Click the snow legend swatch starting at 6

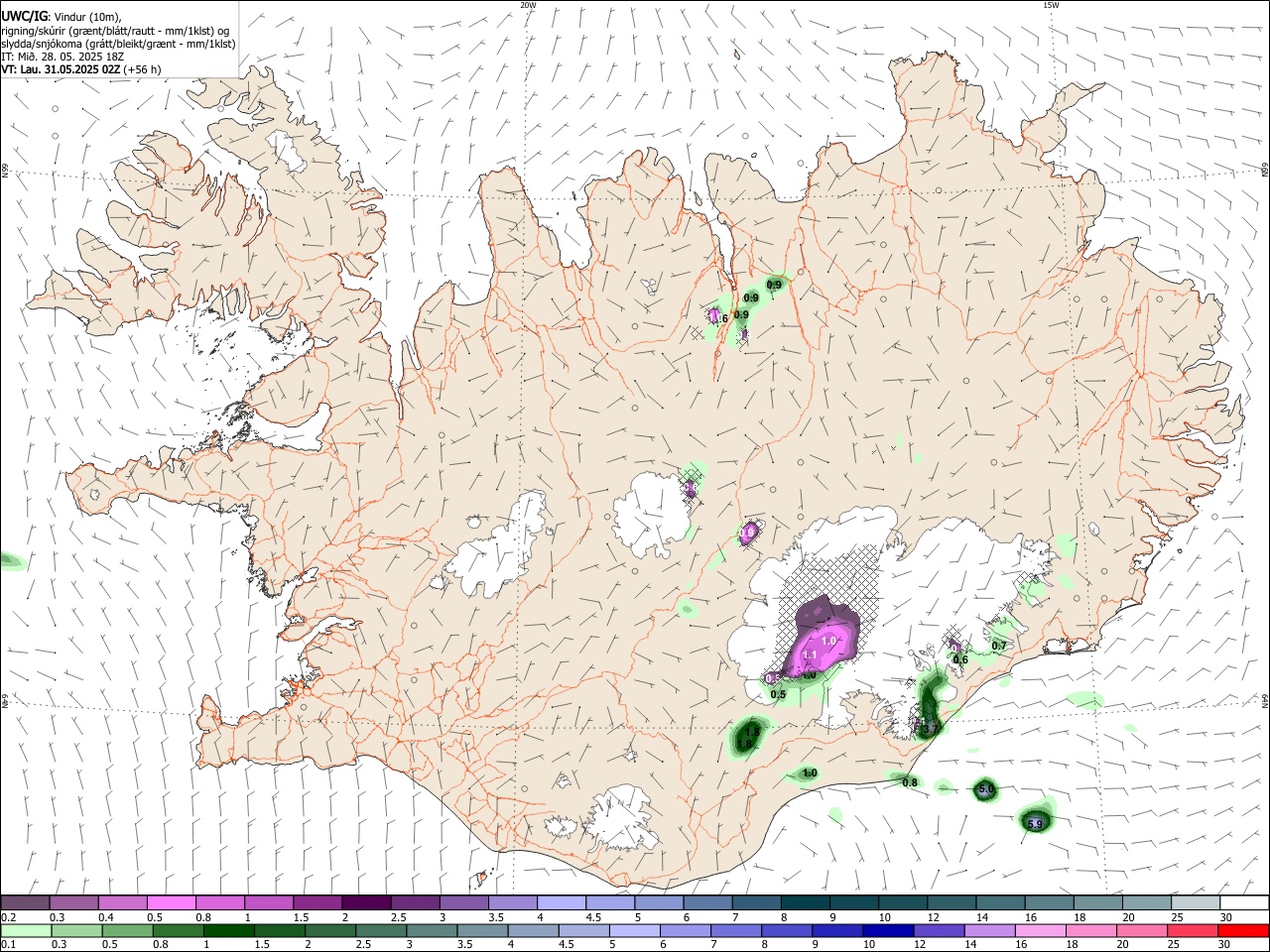706,903
